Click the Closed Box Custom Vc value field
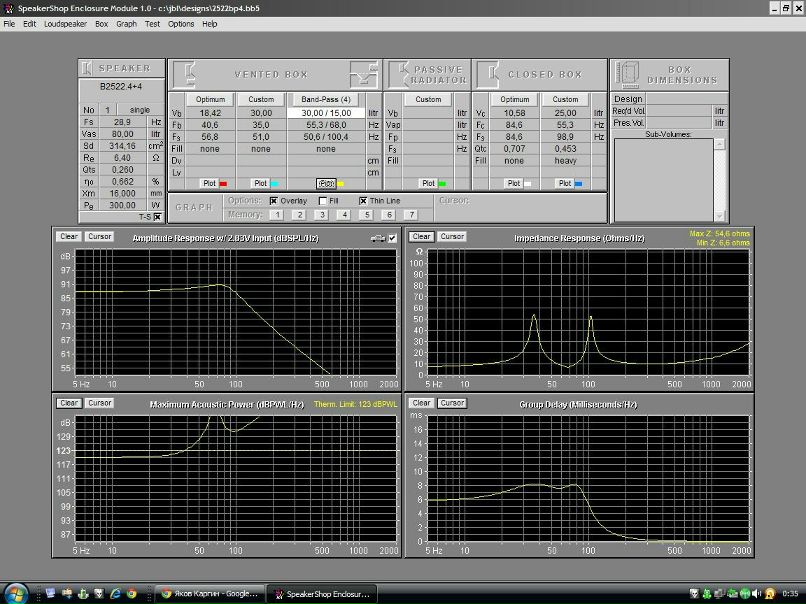The image size is (806, 604). point(565,113)
